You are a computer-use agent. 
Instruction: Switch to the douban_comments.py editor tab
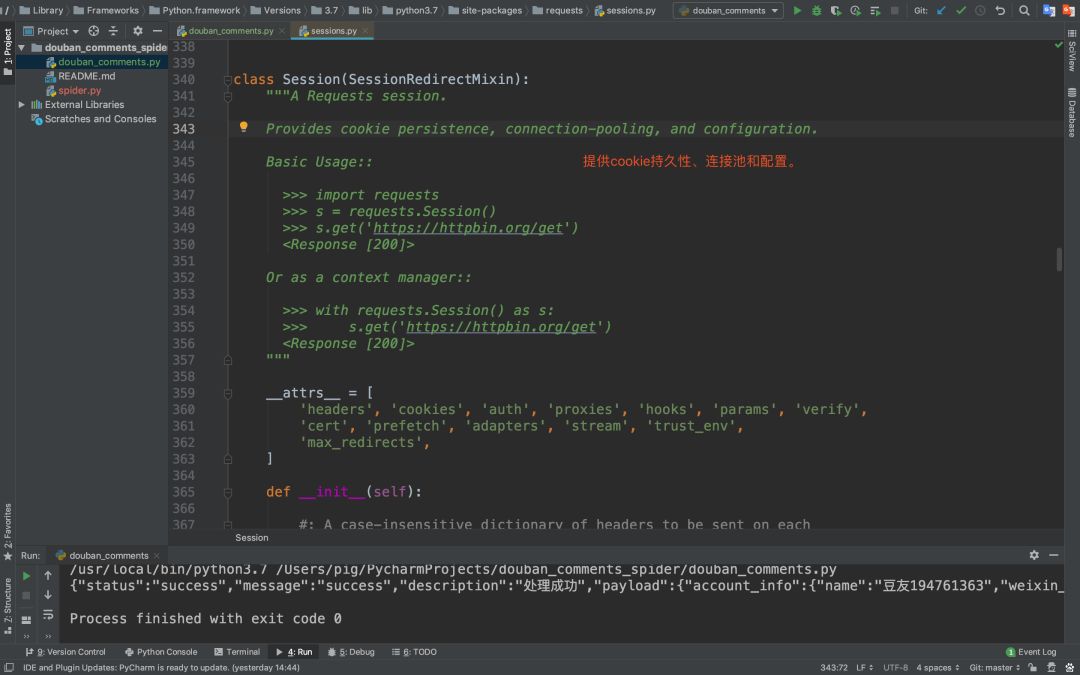pyautogui.click(x=230, y=31)
